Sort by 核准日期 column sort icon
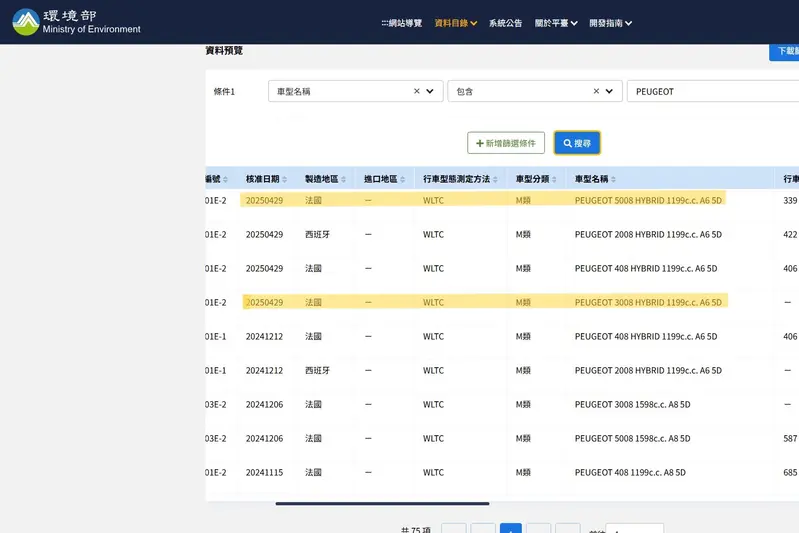 (x=284, y=179)
